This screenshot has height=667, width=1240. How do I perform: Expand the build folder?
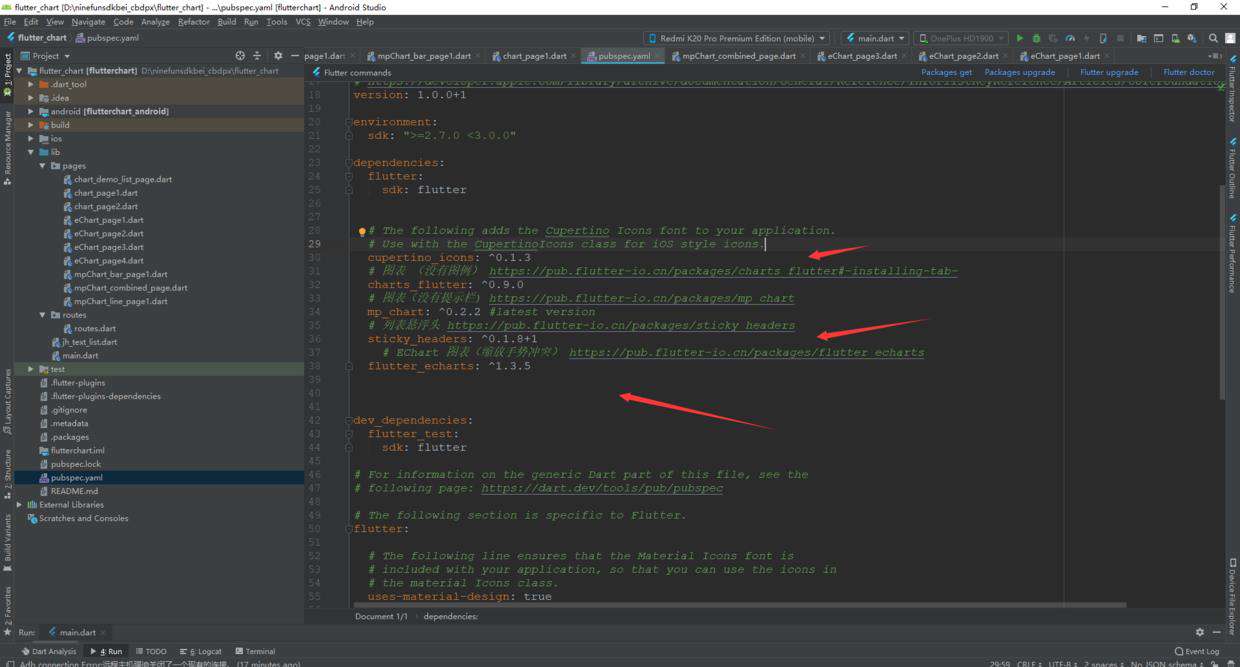tap(32, 125)
